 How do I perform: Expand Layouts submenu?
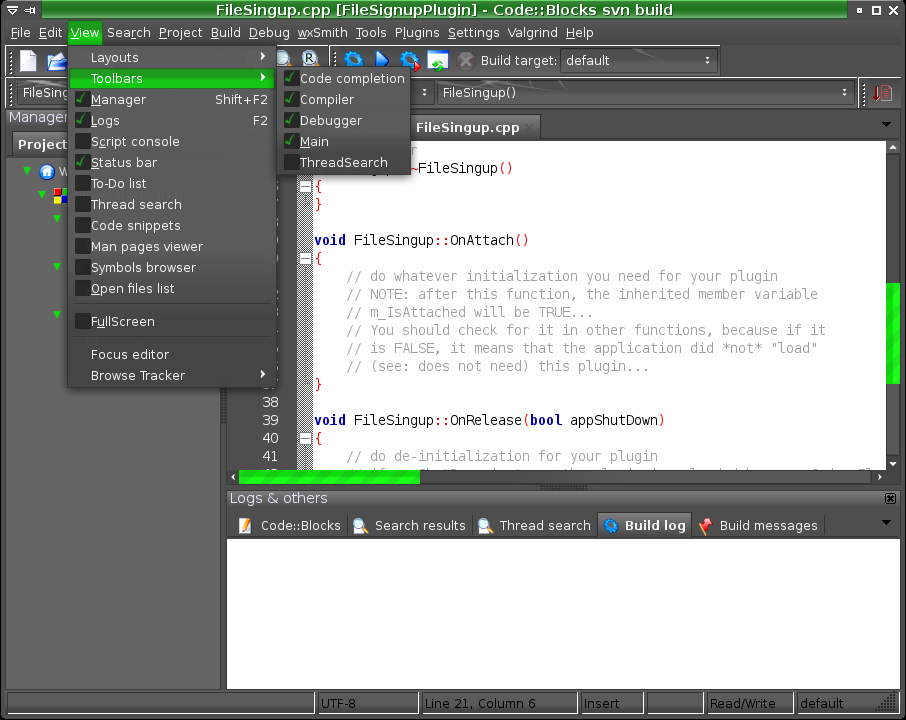click(x=172, y=57)
